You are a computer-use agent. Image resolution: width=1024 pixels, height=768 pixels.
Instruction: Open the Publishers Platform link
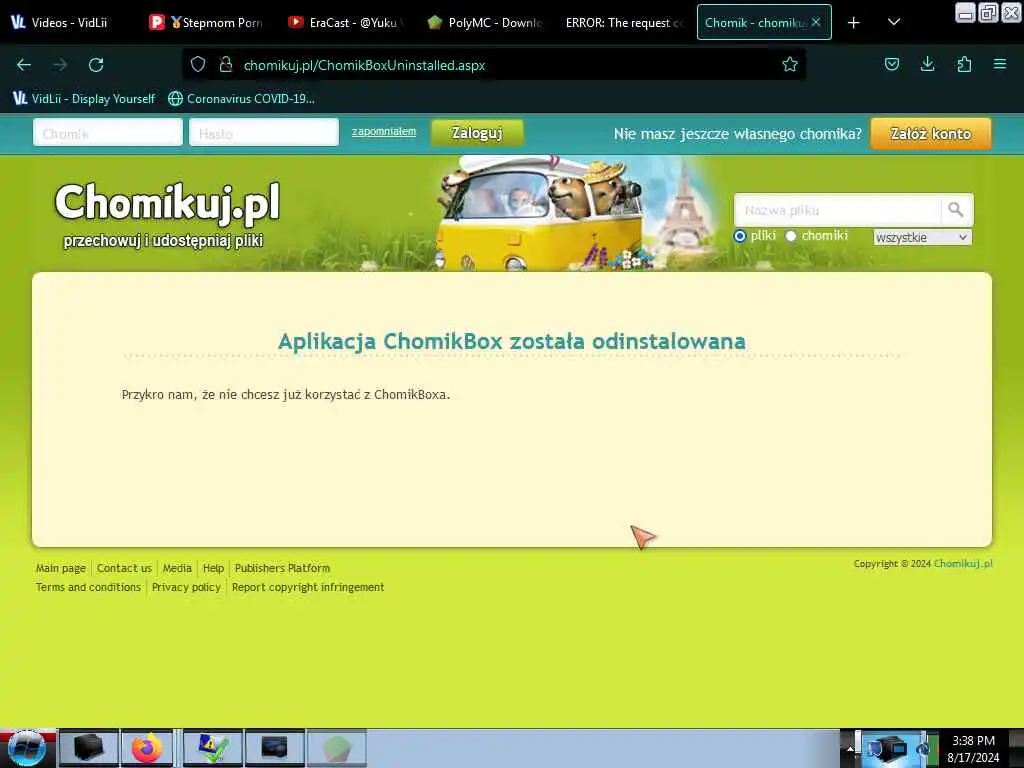click(282, 568)
